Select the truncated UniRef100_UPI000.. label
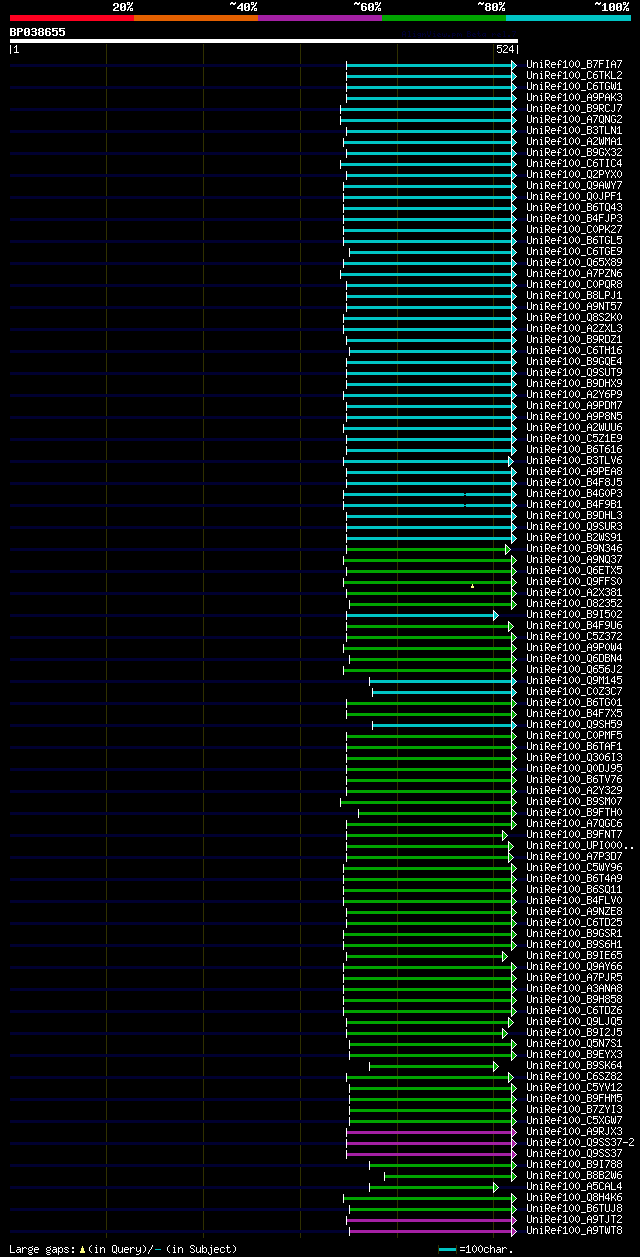This screenshot has height=1257, width=640. [580, 845]
